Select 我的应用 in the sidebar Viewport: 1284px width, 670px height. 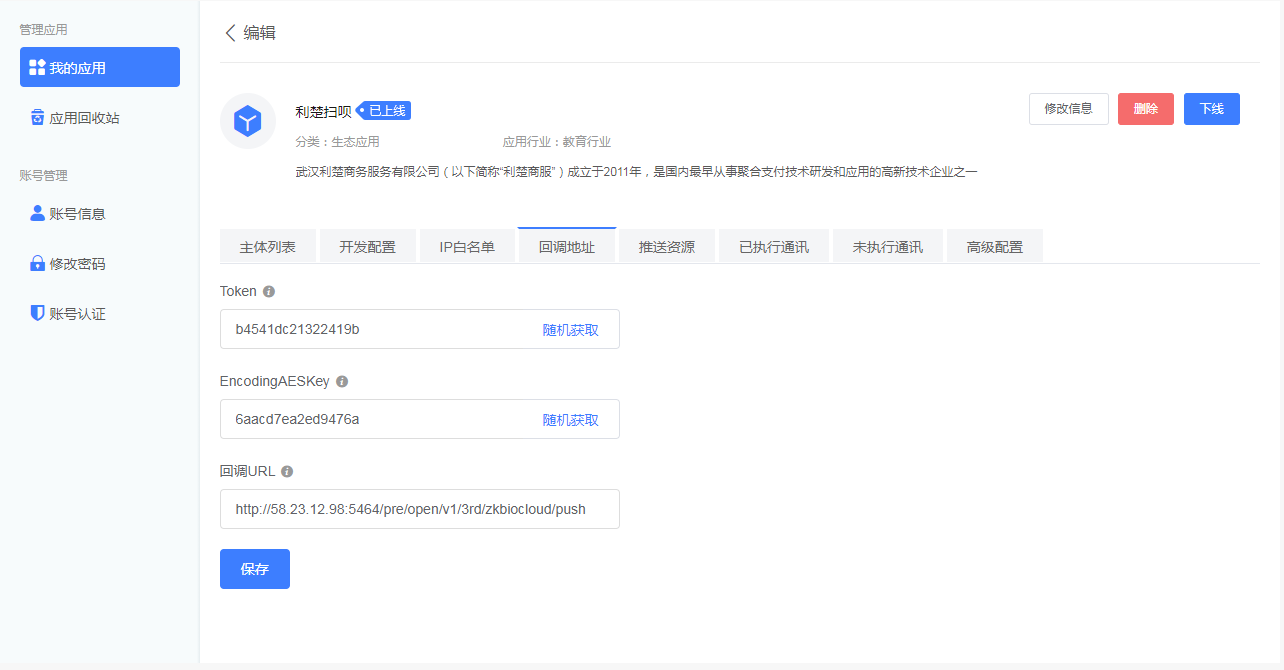pyautogui.click(x=99, y=67)
